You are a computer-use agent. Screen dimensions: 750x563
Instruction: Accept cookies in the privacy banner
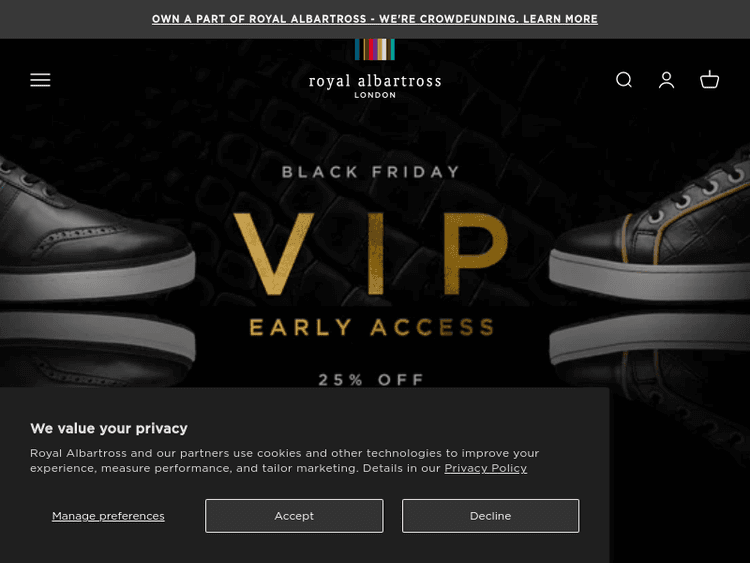pyautogui.click(x=294, y=516)
